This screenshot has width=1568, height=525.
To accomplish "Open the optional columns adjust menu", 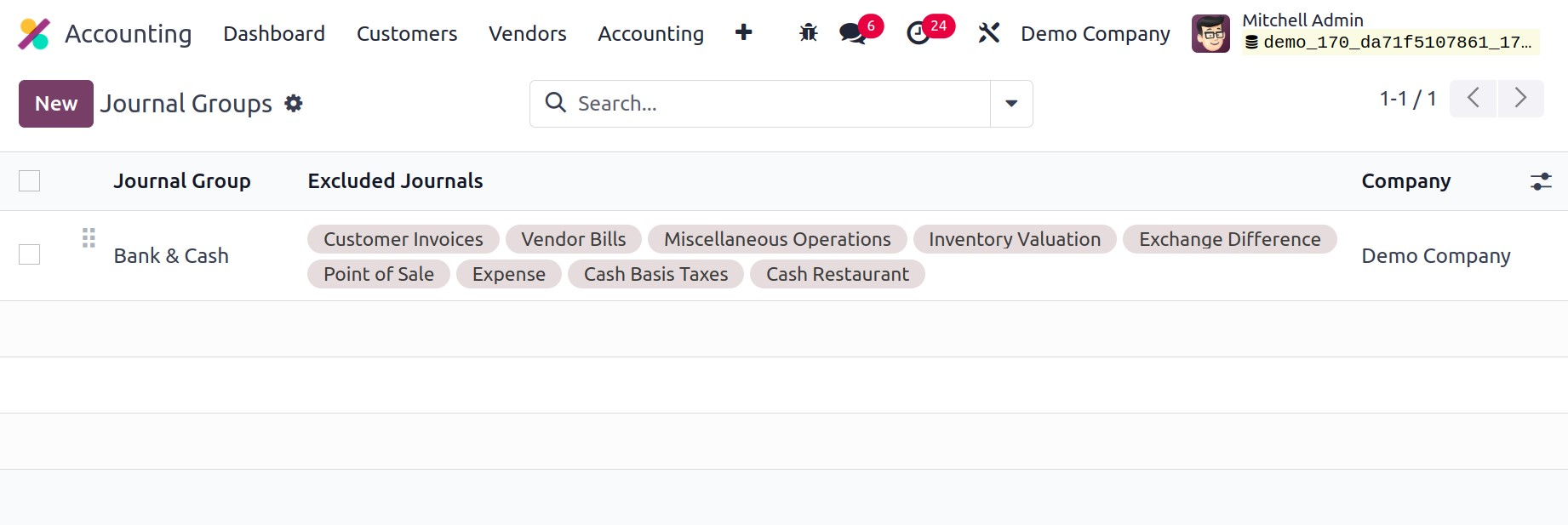I will pyautogui.click(x=1540, y=181).
